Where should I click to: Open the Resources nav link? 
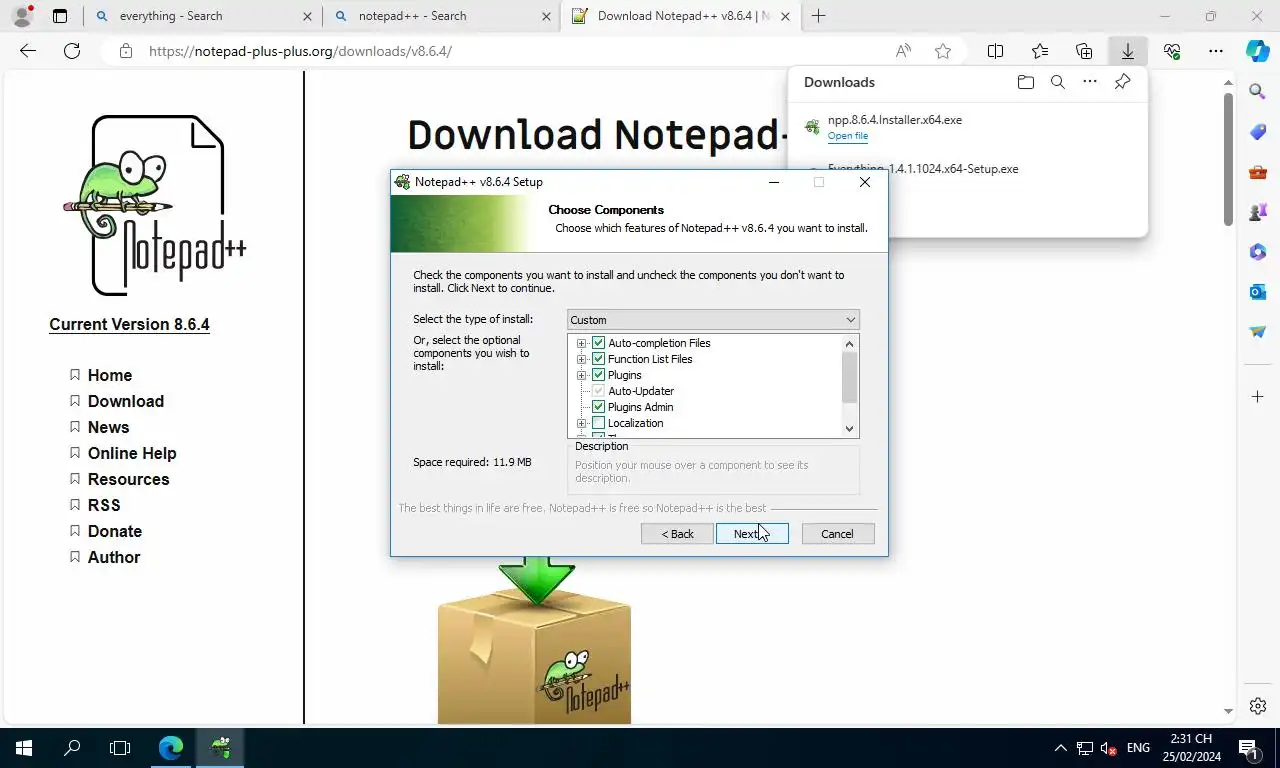tap(129, 479)
